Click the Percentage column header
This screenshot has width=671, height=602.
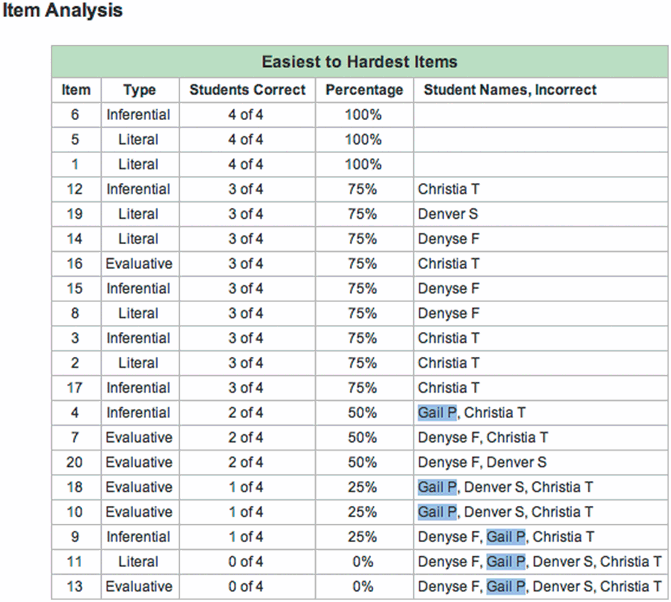tap(364, 90)
